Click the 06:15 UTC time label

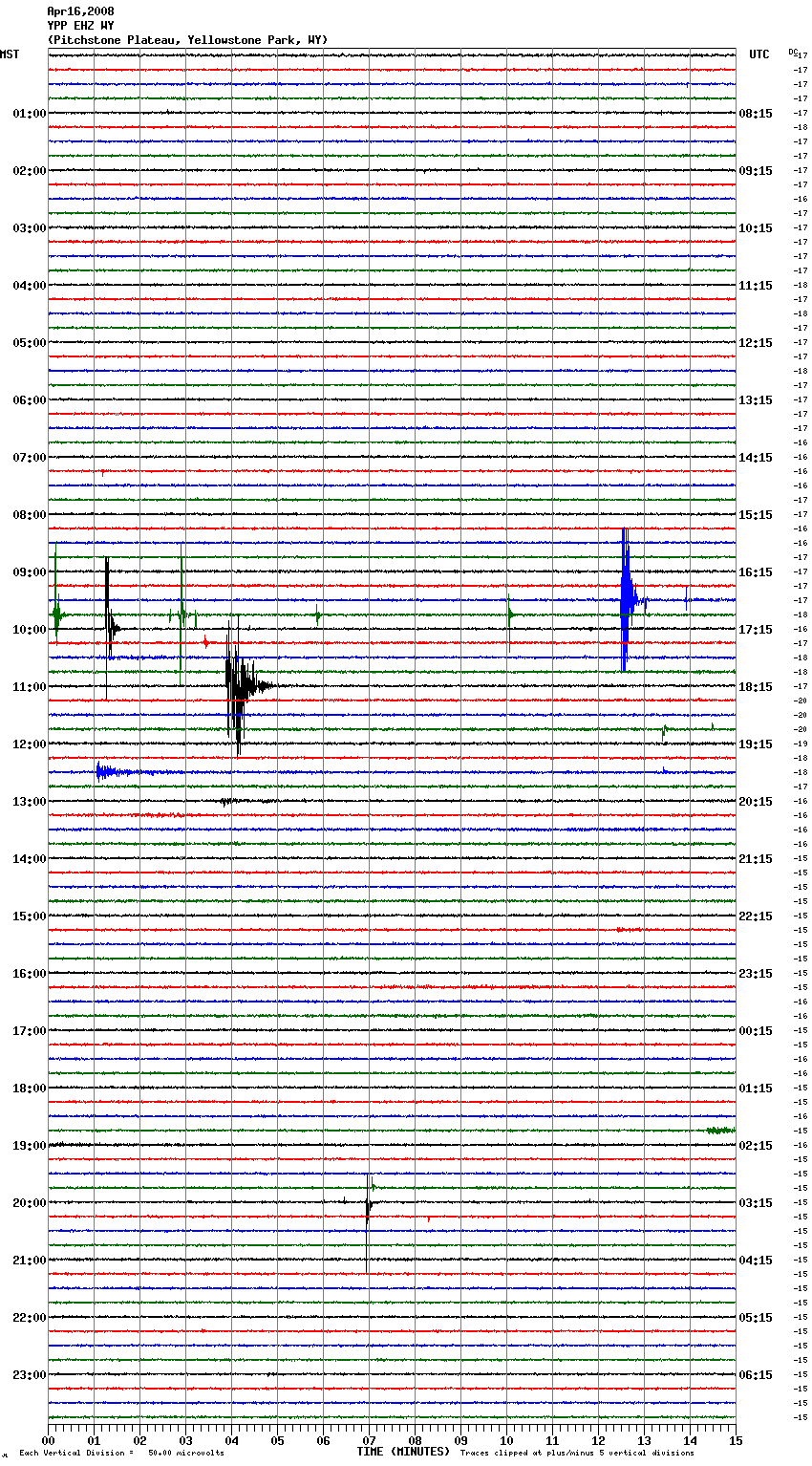(x=756, y=1375)
